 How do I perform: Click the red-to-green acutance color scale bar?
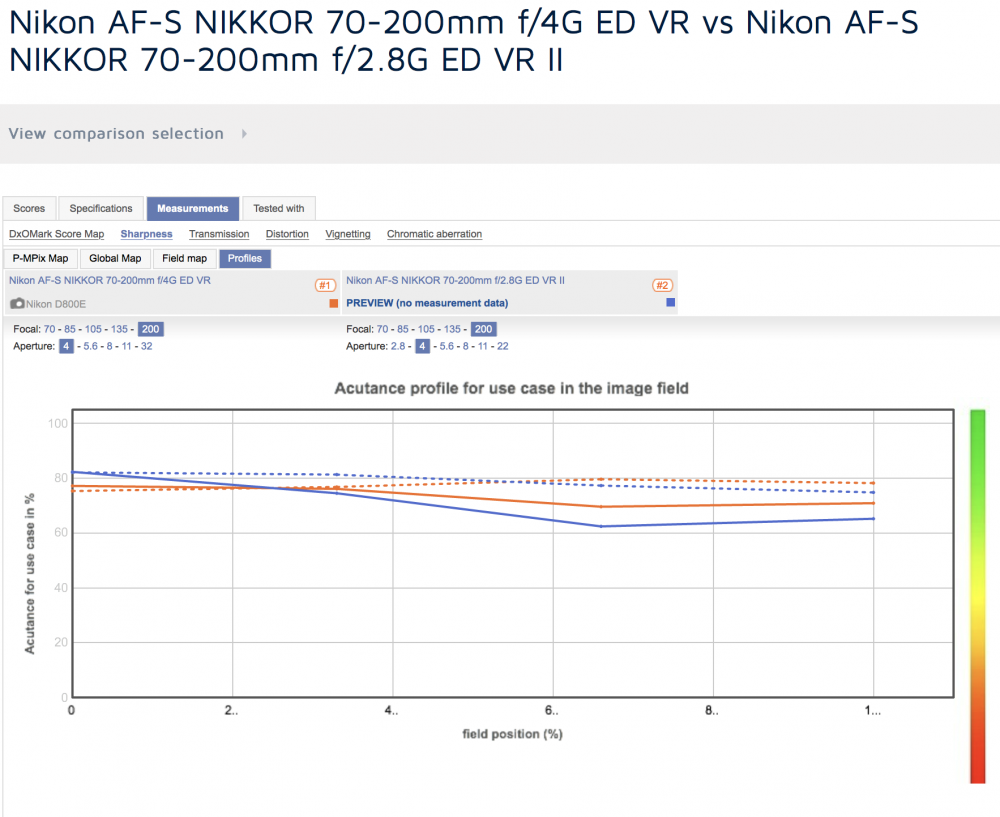click(x=977, y=596)
